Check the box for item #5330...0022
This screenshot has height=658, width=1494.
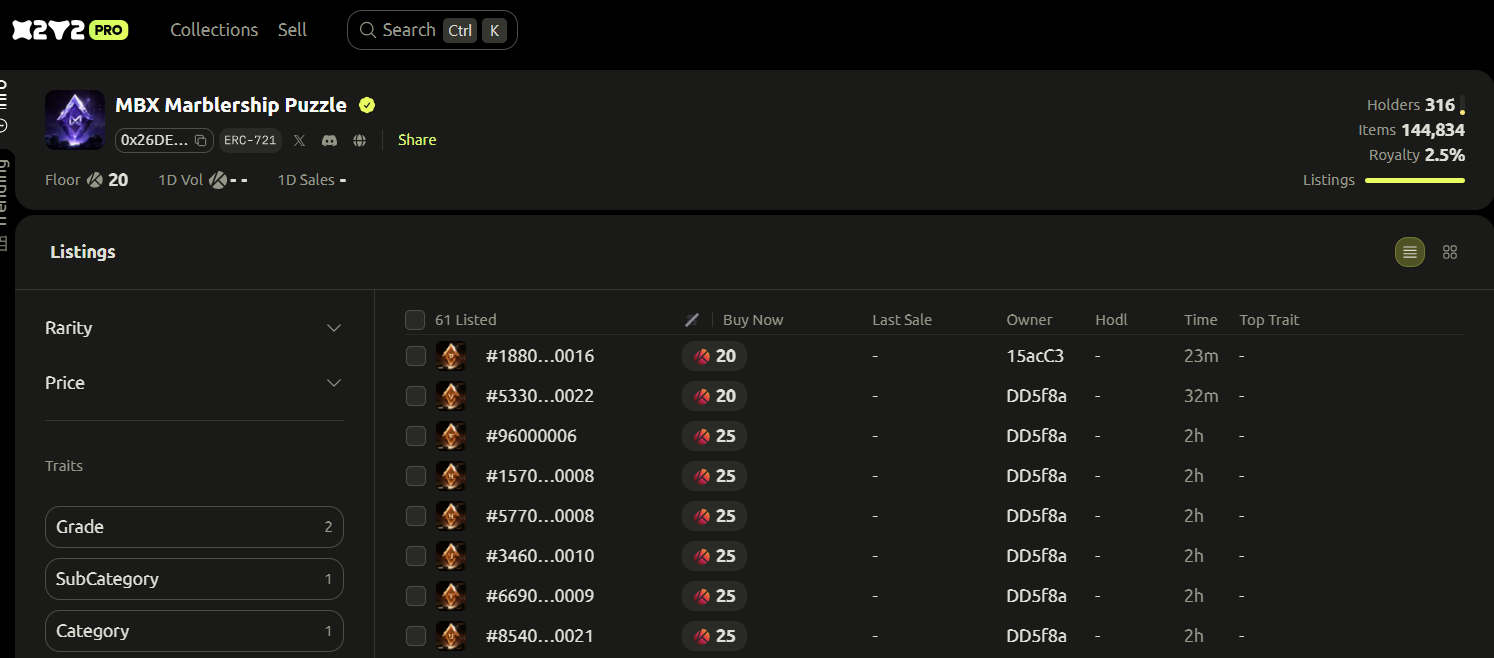pyautogui.click(x=416, y=396)
